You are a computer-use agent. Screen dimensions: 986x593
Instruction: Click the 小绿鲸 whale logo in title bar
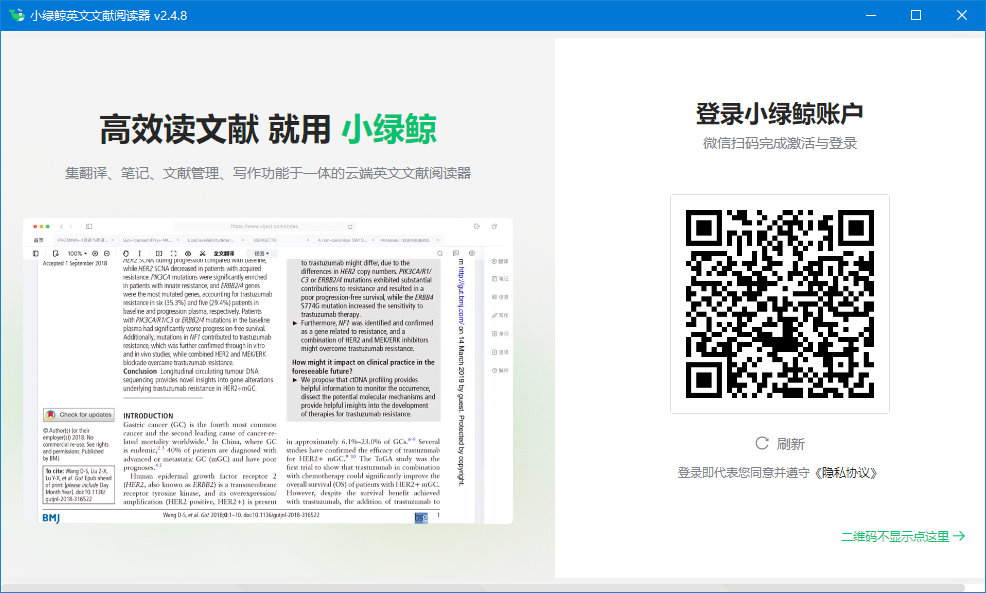tap(14, 15)
